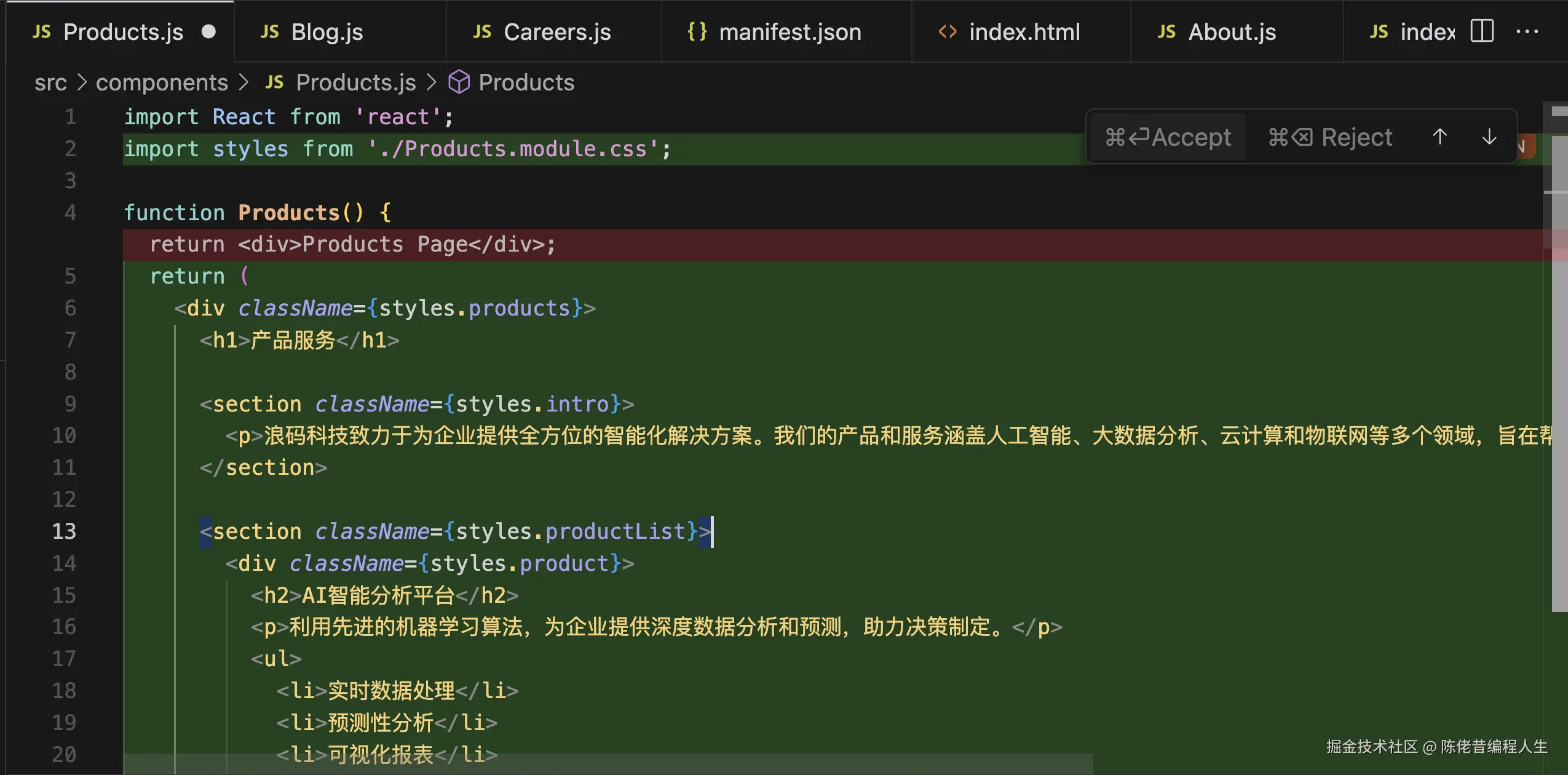Click the JS icon on Careers.js tab
Image resolution: width=1568 pixels, height=775 pixels.
[482, 31]
